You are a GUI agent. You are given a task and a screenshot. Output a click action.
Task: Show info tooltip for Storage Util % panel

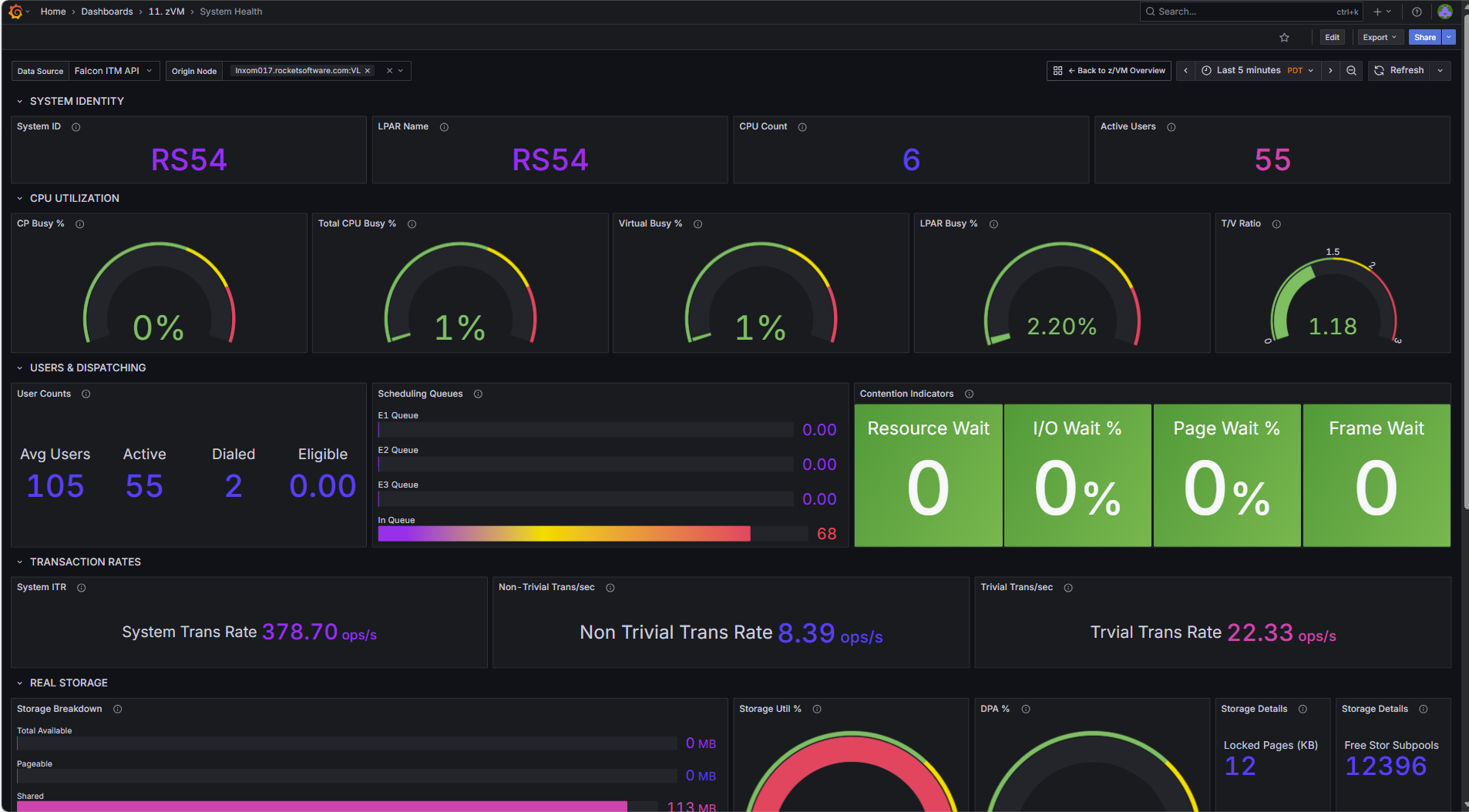(817, 709)
